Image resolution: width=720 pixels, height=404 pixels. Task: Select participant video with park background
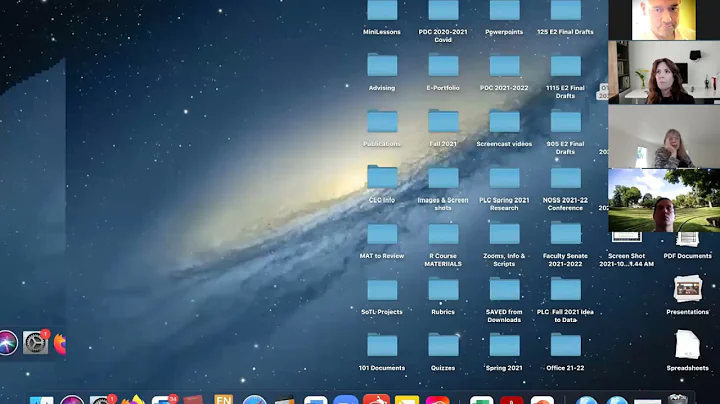click(x=664, y=200)
